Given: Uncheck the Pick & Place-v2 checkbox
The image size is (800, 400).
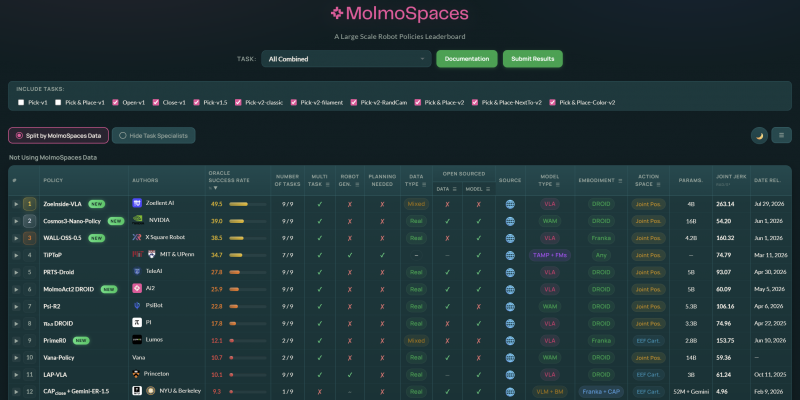Looking at the screenshot, I should tap(418, 103).
